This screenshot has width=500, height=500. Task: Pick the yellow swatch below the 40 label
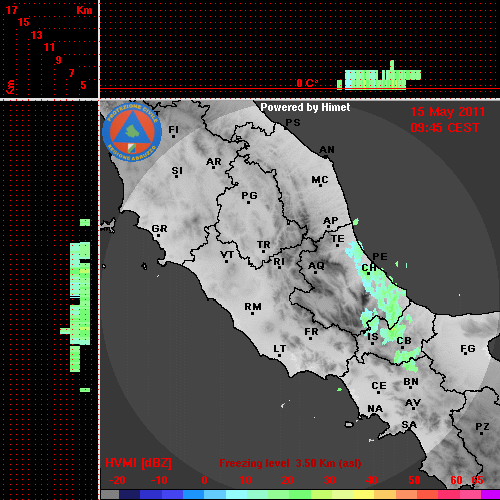[364, 495]
